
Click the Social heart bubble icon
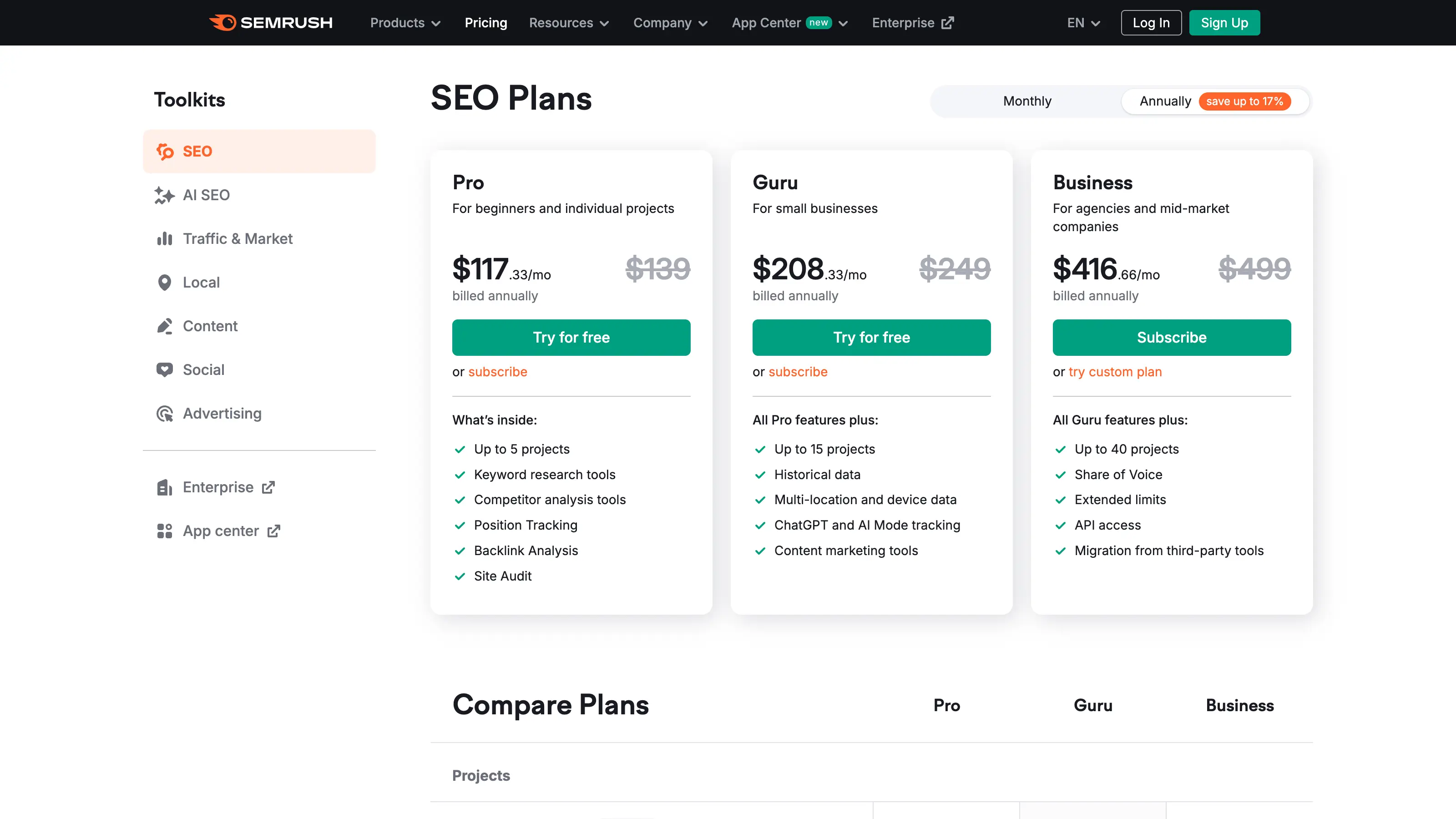point(164,369)
